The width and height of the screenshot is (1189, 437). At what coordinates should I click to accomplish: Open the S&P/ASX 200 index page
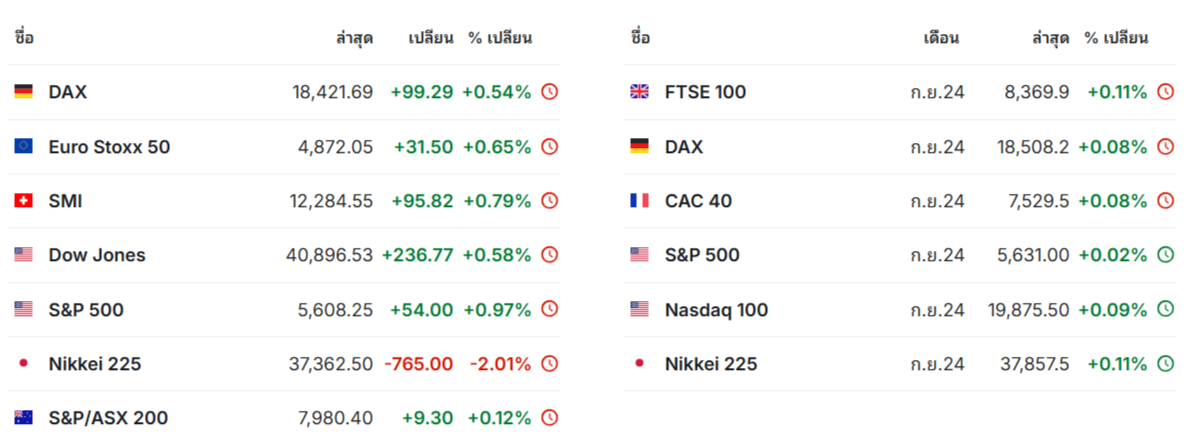click(108, 418)
